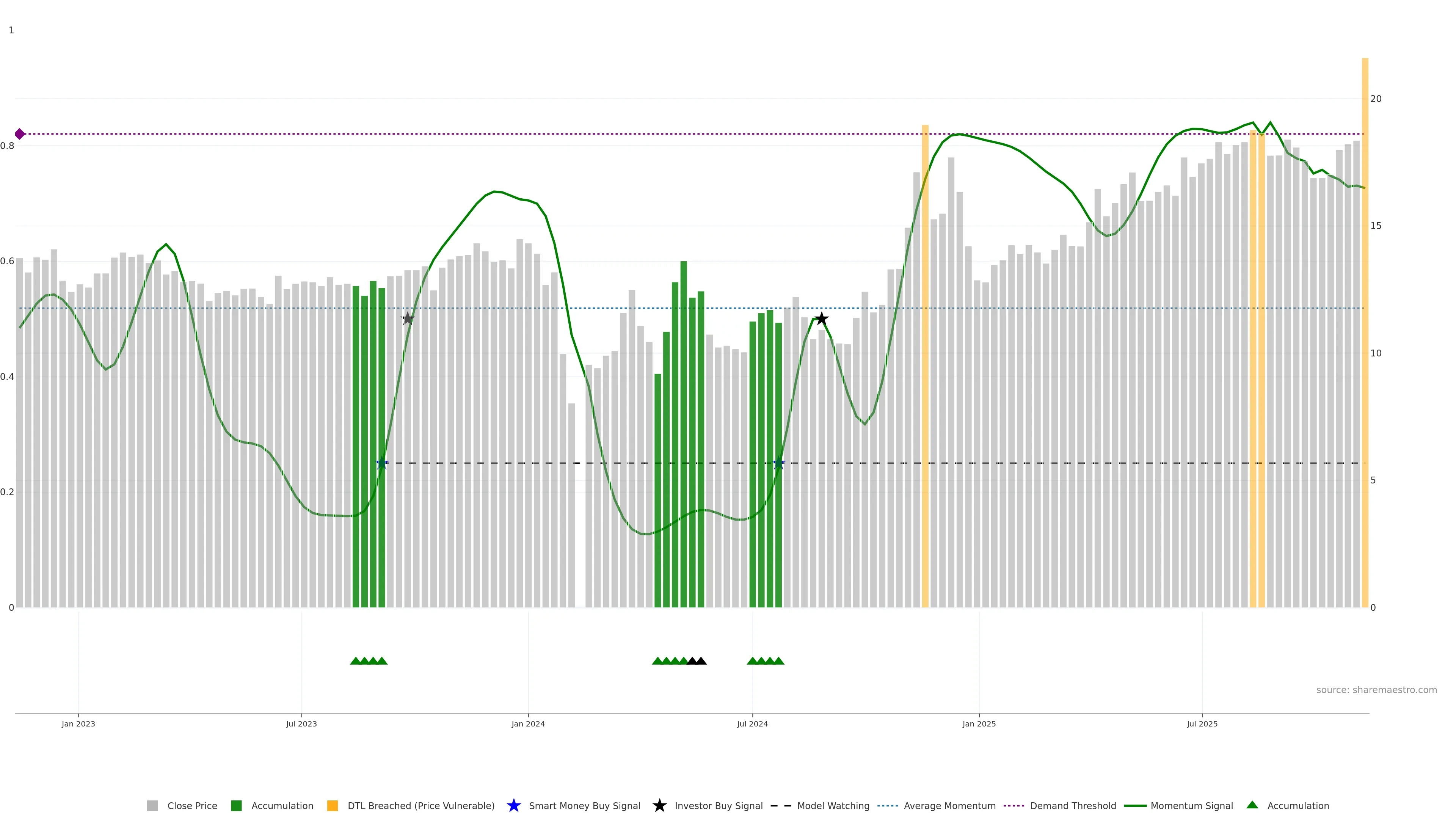Toggle the Demand Threshold legend entry

pos(1072,805)
